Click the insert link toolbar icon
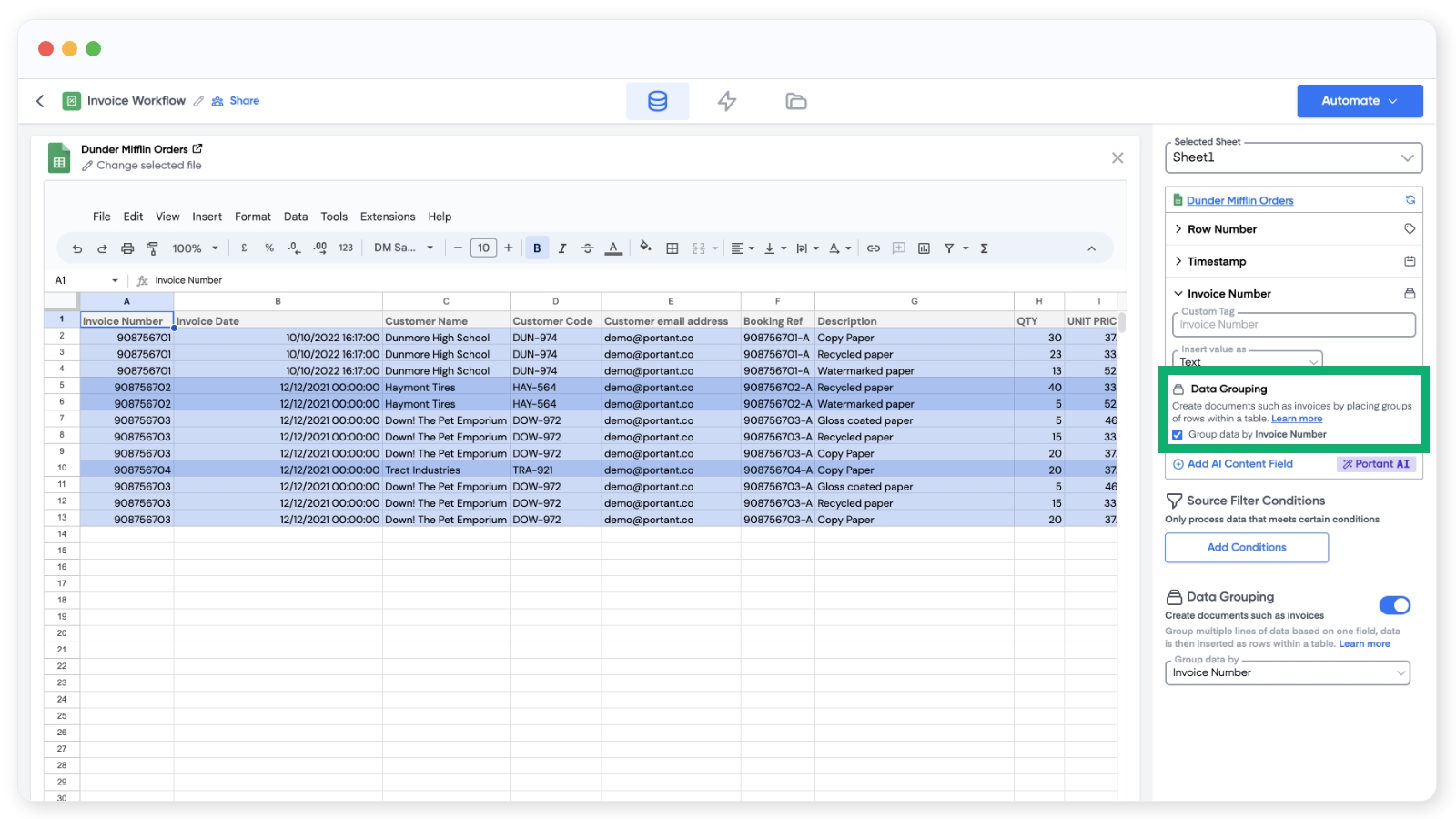Screen dimensions: 1456x819 tap(873, 248)
